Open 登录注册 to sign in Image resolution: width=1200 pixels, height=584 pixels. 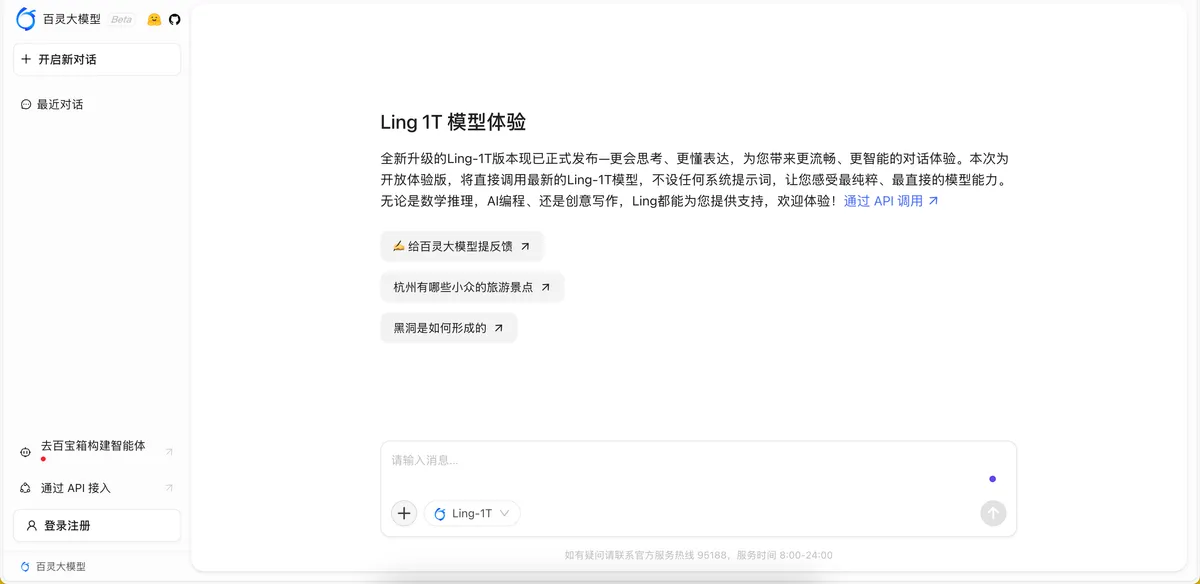coord(97,525)
